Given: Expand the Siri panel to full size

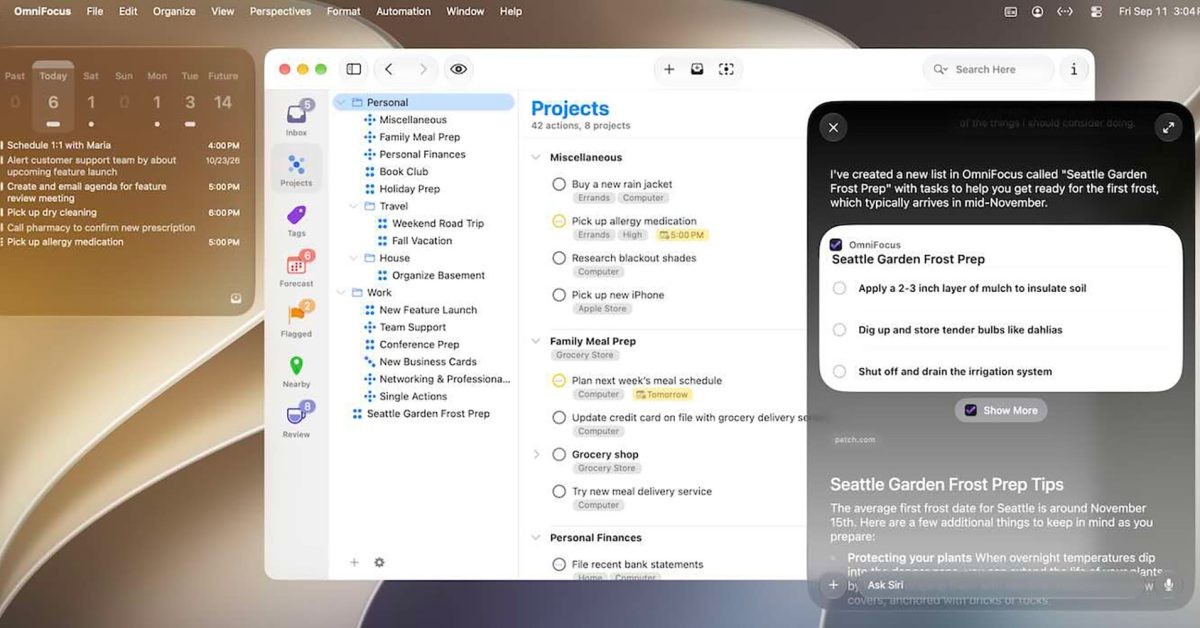Looking at the screenshot, I should (1167, 127).
